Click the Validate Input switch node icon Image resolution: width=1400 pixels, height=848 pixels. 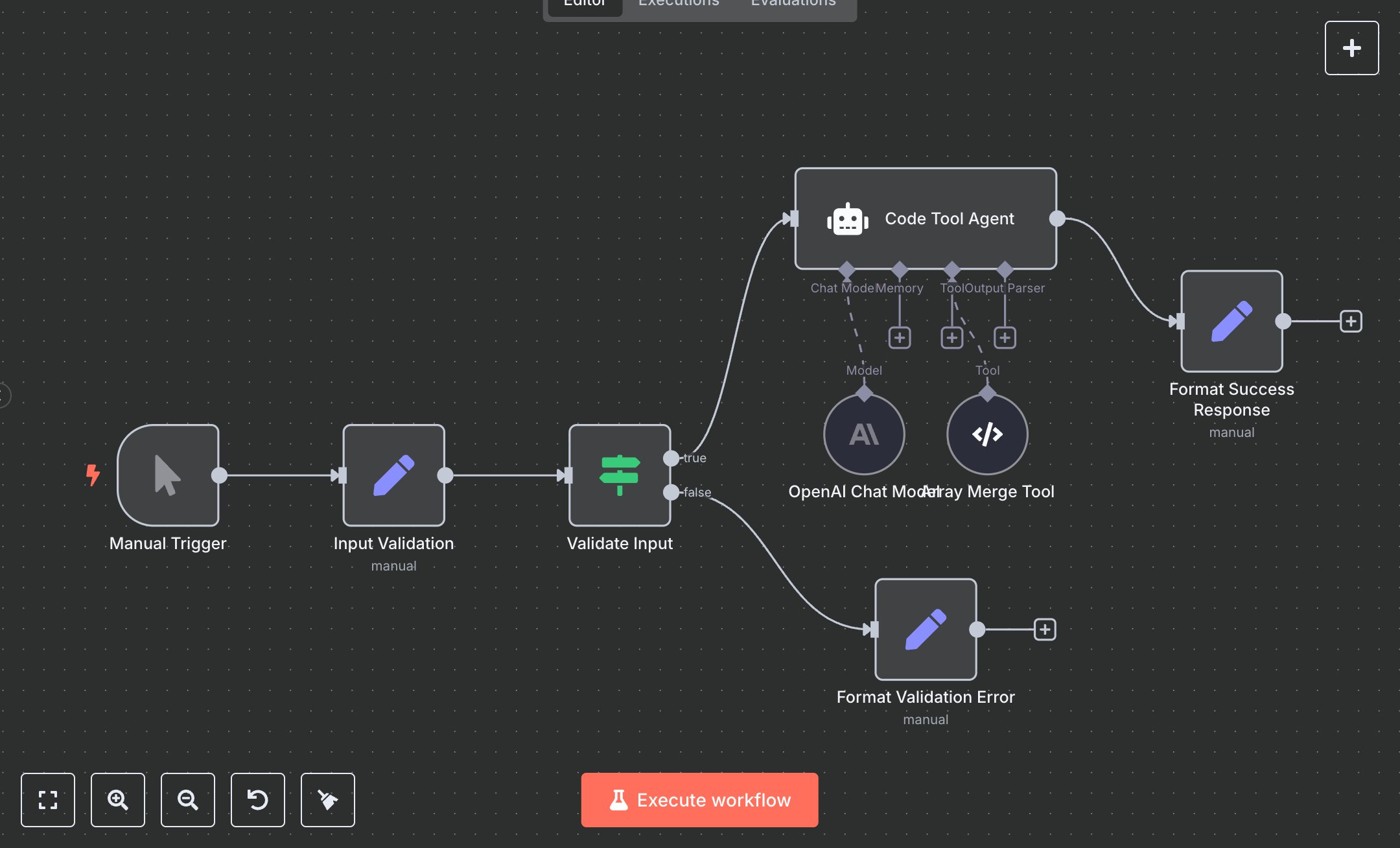[x=619, y=477]
